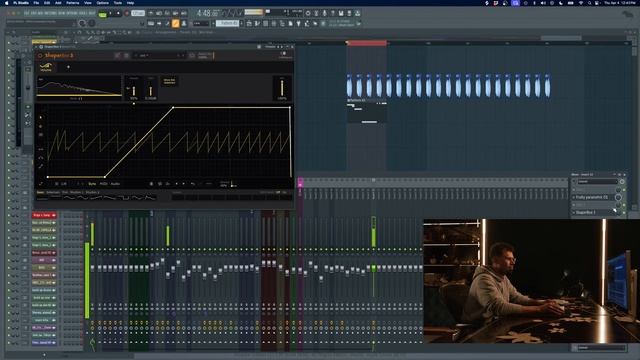Click the tempo display field
Screen dimensions: 640x360
[x=138, y=13]
